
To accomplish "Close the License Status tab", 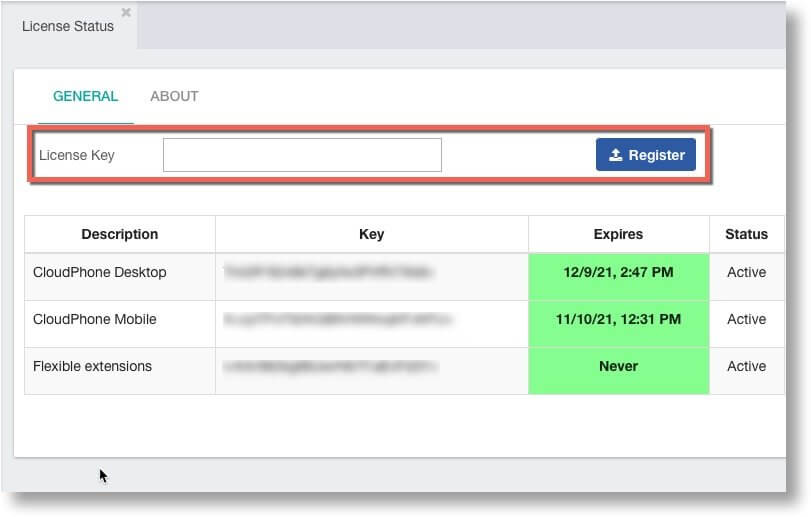I will click(x=126, y=12).
